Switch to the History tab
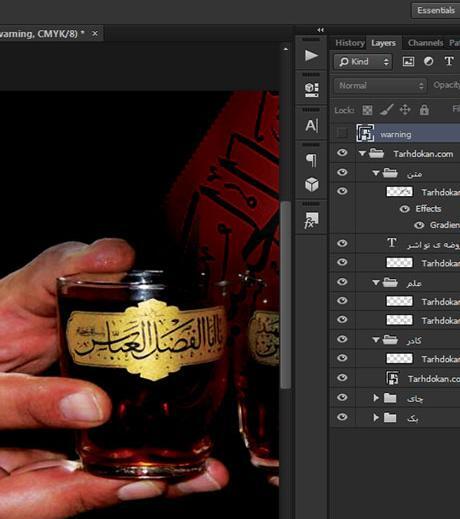460x519 pixels. (x=350, y=43)
